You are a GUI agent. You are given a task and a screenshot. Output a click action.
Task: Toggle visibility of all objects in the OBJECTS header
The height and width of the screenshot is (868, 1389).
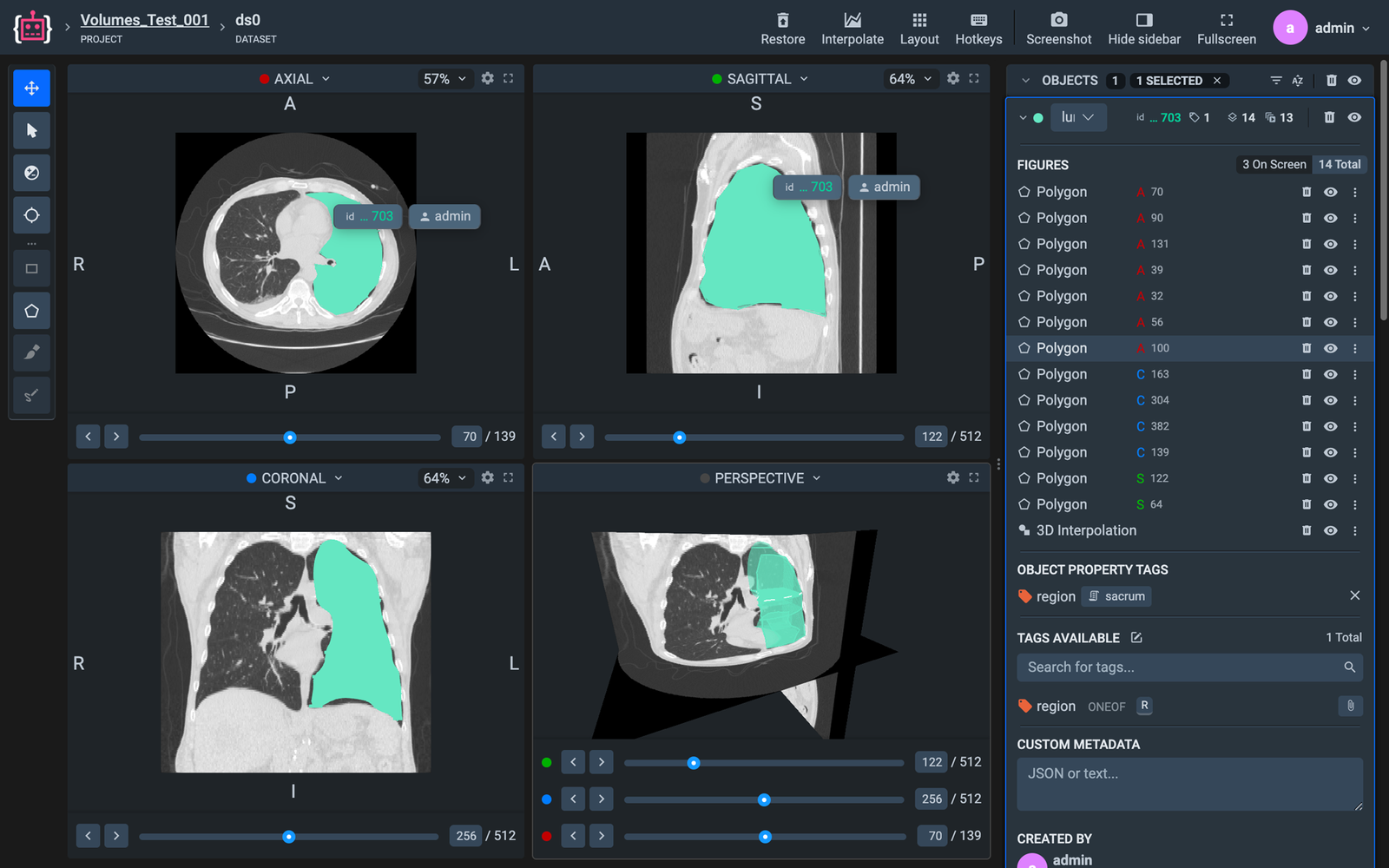1354,80
